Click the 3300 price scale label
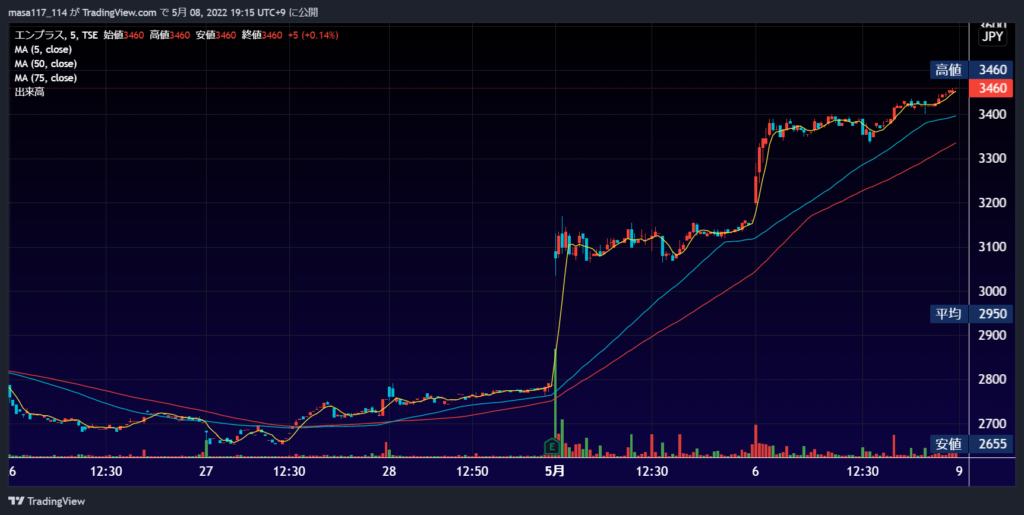1024x515 pixels. click(993, 159)
